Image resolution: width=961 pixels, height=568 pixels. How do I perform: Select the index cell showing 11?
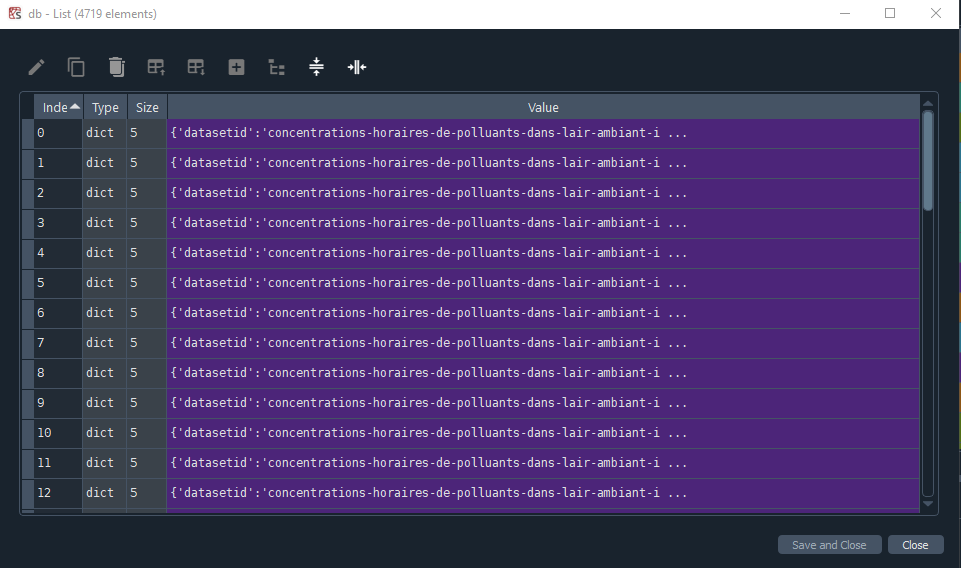58,463
